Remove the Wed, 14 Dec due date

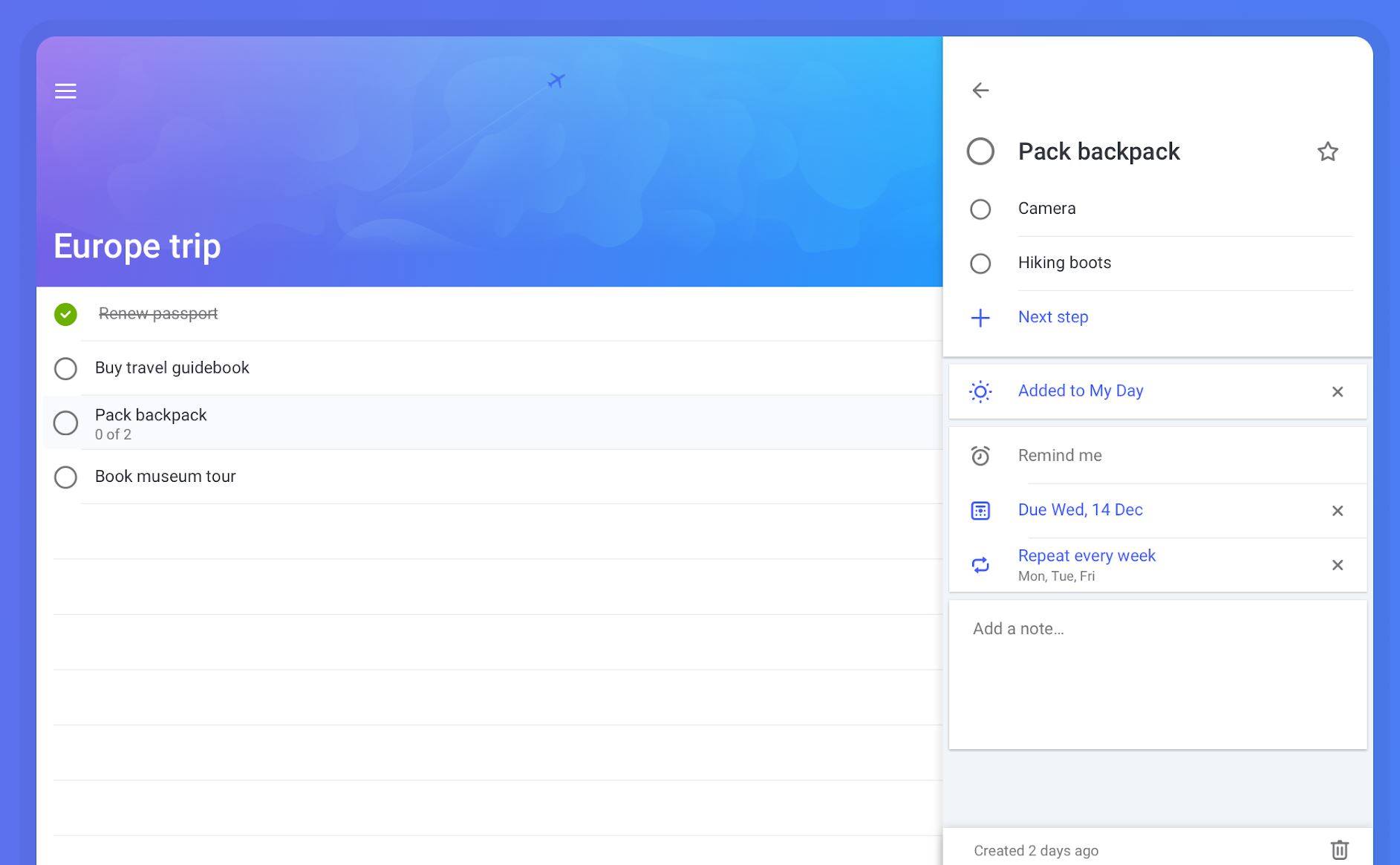(x=1337, y=511)
